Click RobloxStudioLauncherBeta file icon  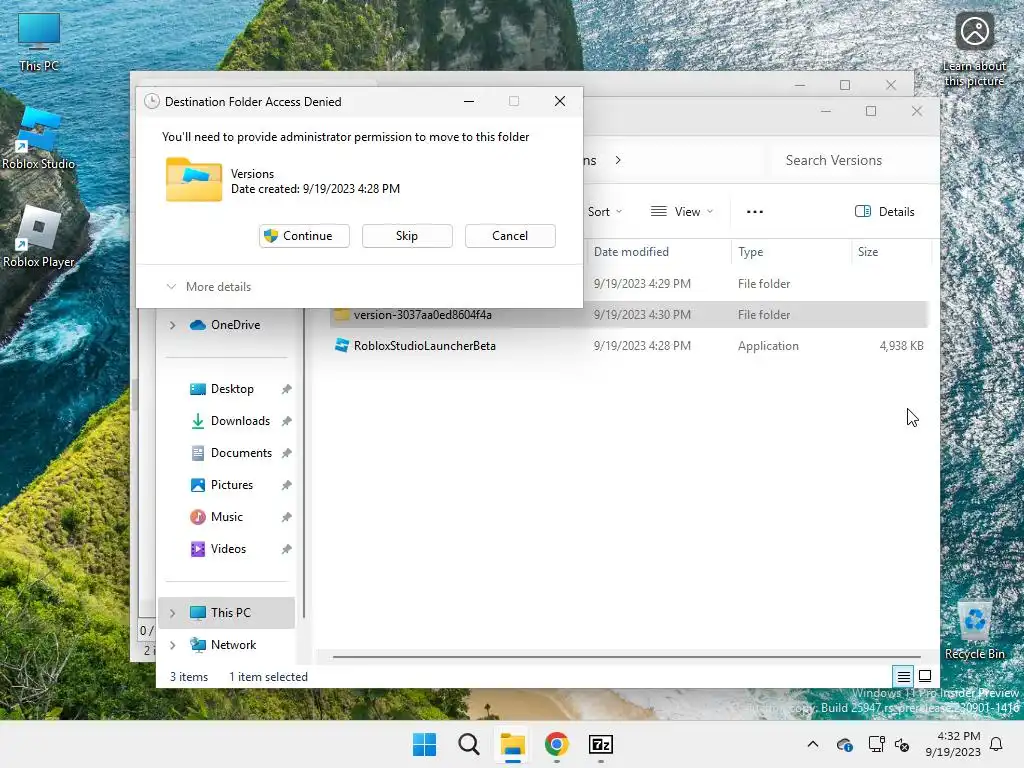[342, 345]
